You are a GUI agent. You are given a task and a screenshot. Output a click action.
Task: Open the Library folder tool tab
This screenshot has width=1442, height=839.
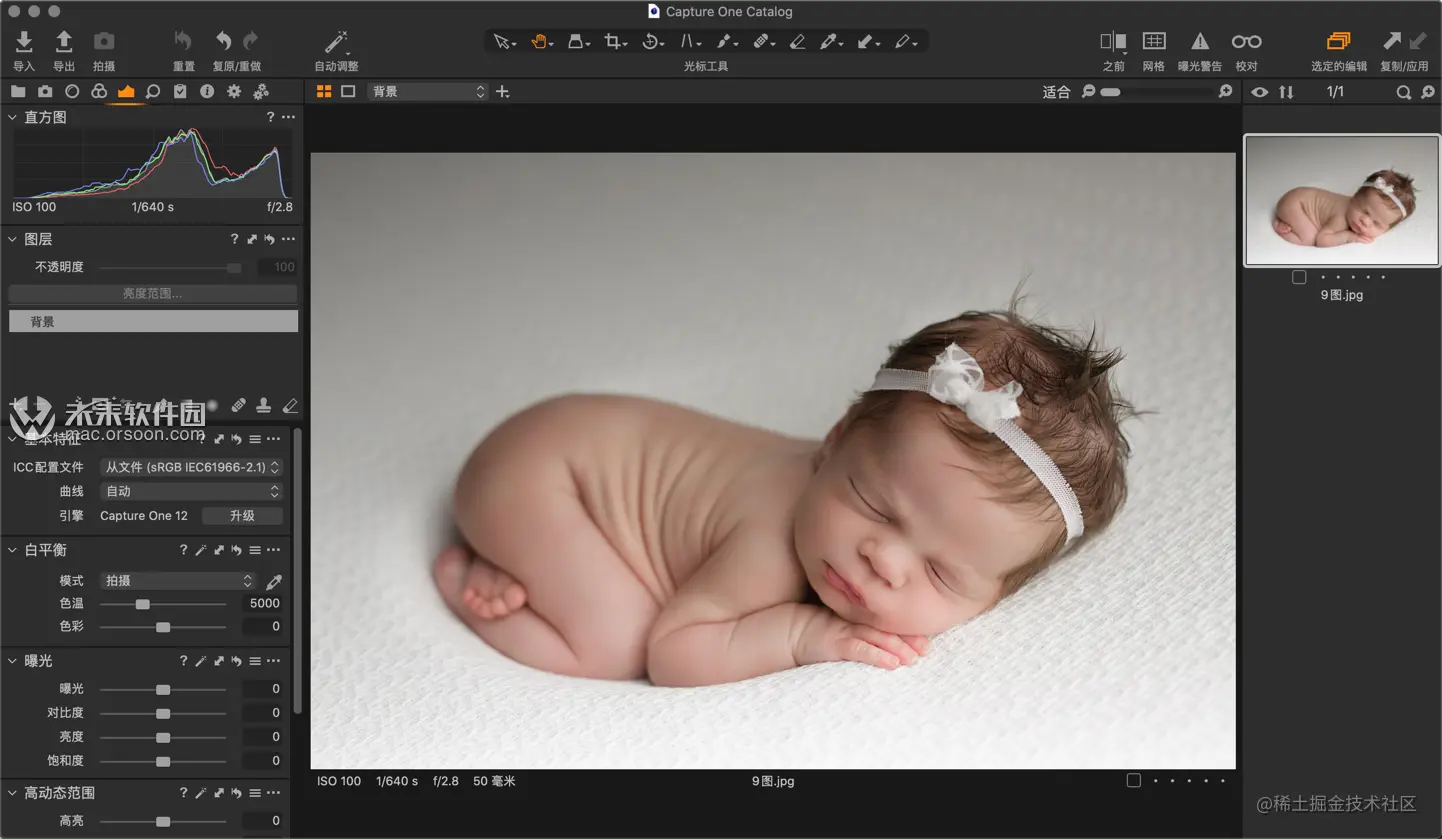18,91
